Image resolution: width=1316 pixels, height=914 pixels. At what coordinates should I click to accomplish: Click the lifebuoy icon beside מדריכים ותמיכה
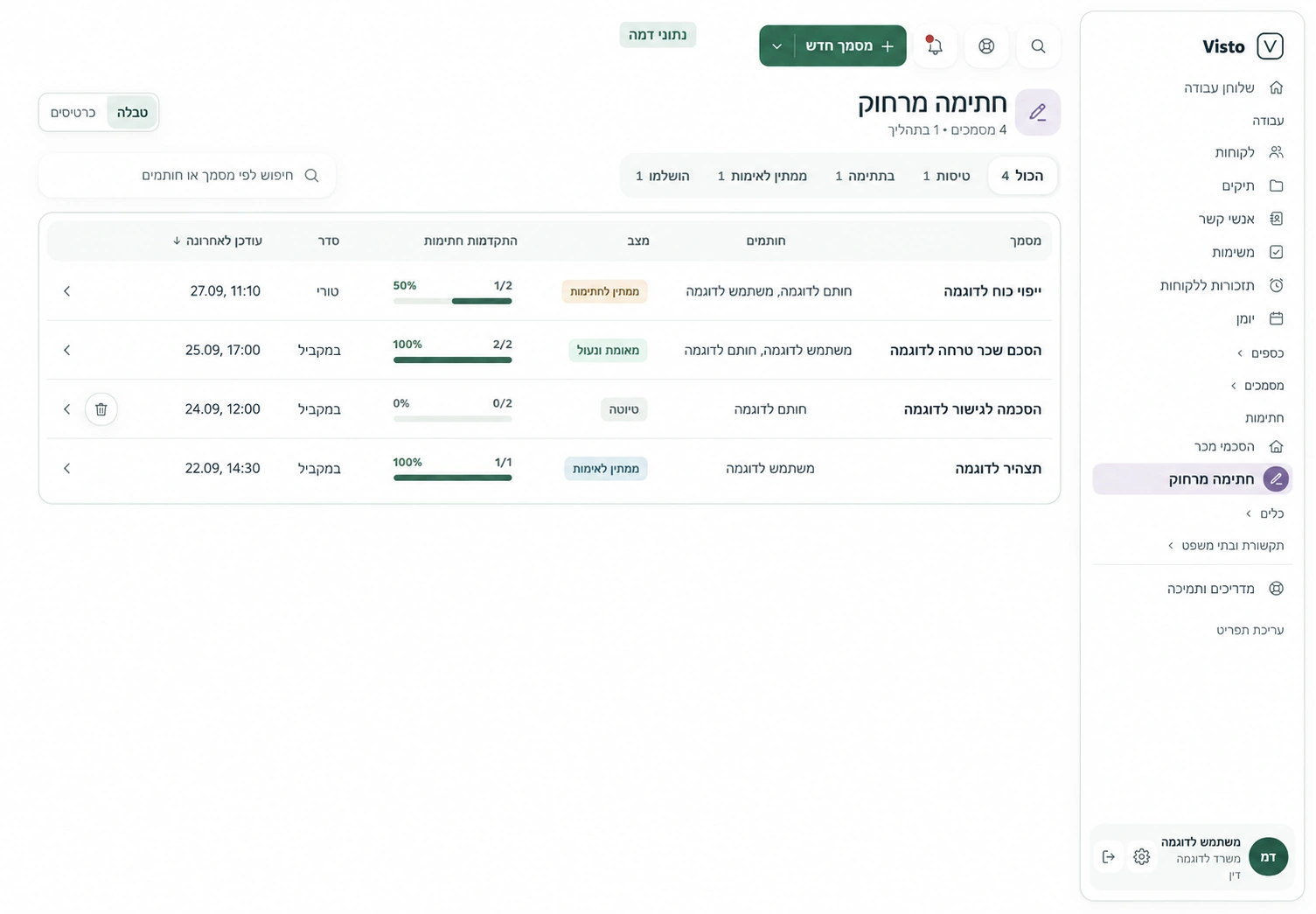[1276, 589]
